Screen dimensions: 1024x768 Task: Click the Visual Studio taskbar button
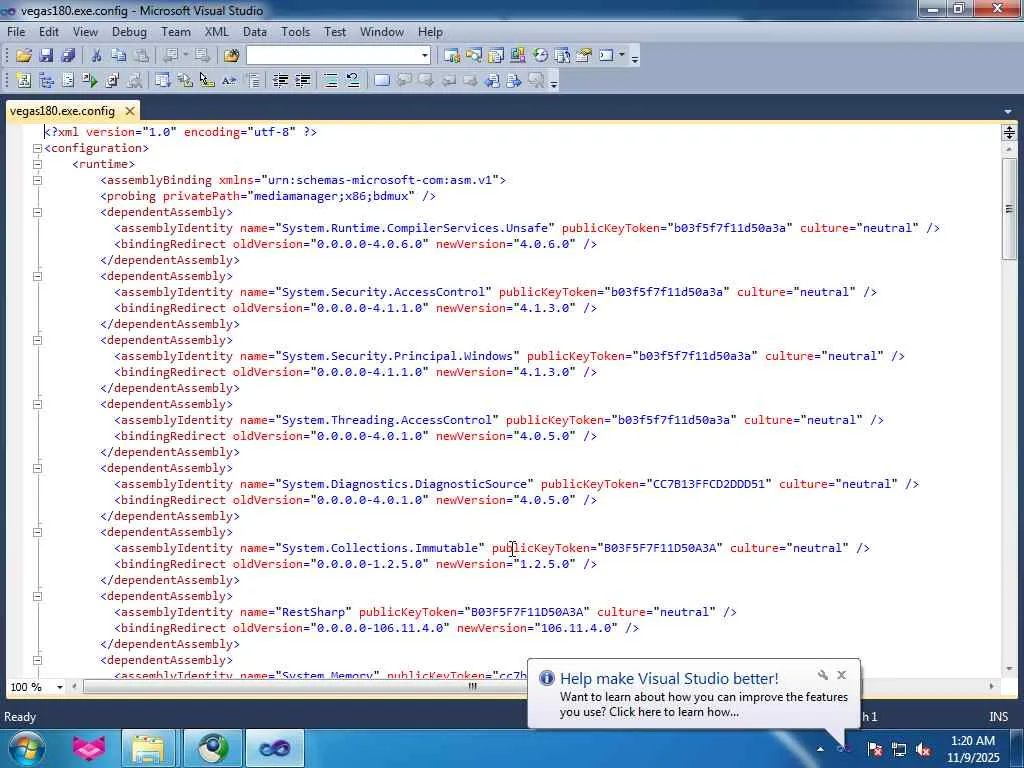(x=275, y=748)
